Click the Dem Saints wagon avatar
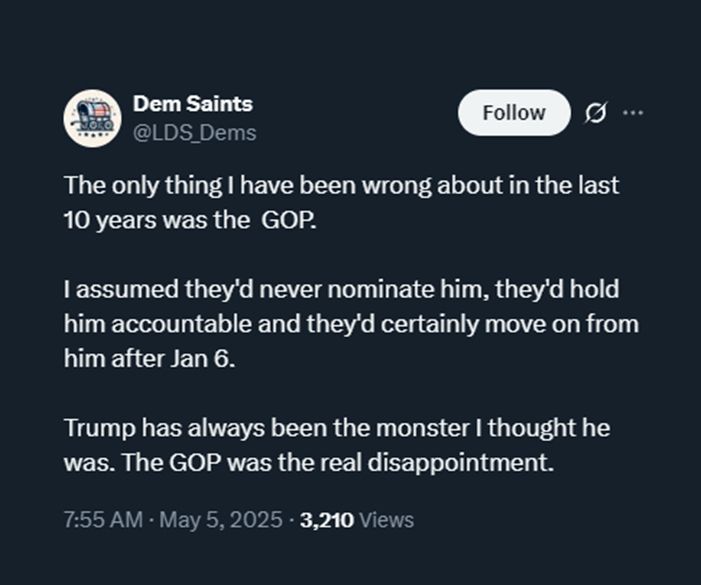 tap(92, 117)
